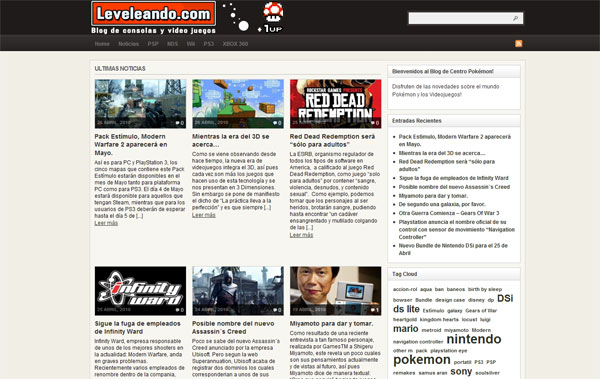Image resolution: width=600 pixels, height=379 pixels.
Task: Open Assassin's Creed post thumbnail
Action: [238, 291]
